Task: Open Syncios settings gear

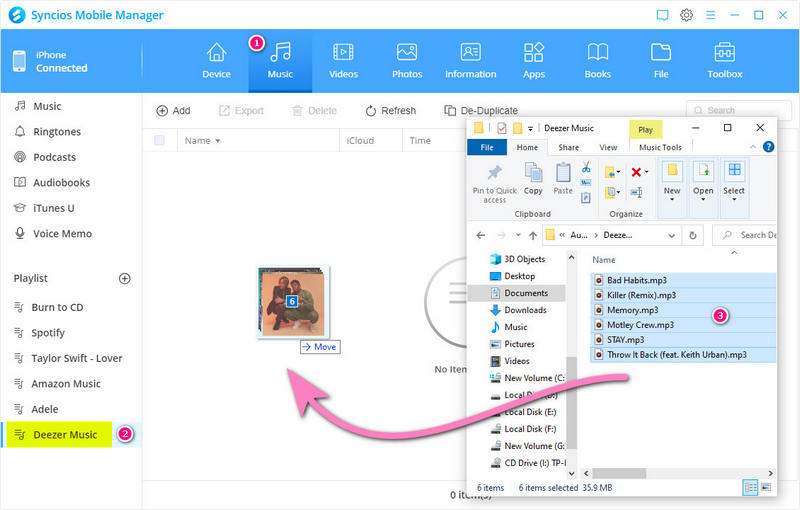Action: point(686,15)
